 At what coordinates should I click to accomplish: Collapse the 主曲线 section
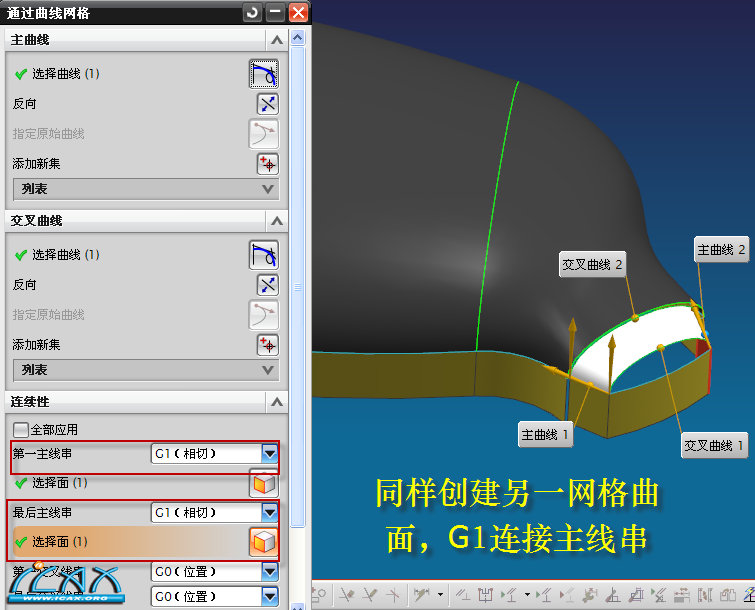coord(277,40)
